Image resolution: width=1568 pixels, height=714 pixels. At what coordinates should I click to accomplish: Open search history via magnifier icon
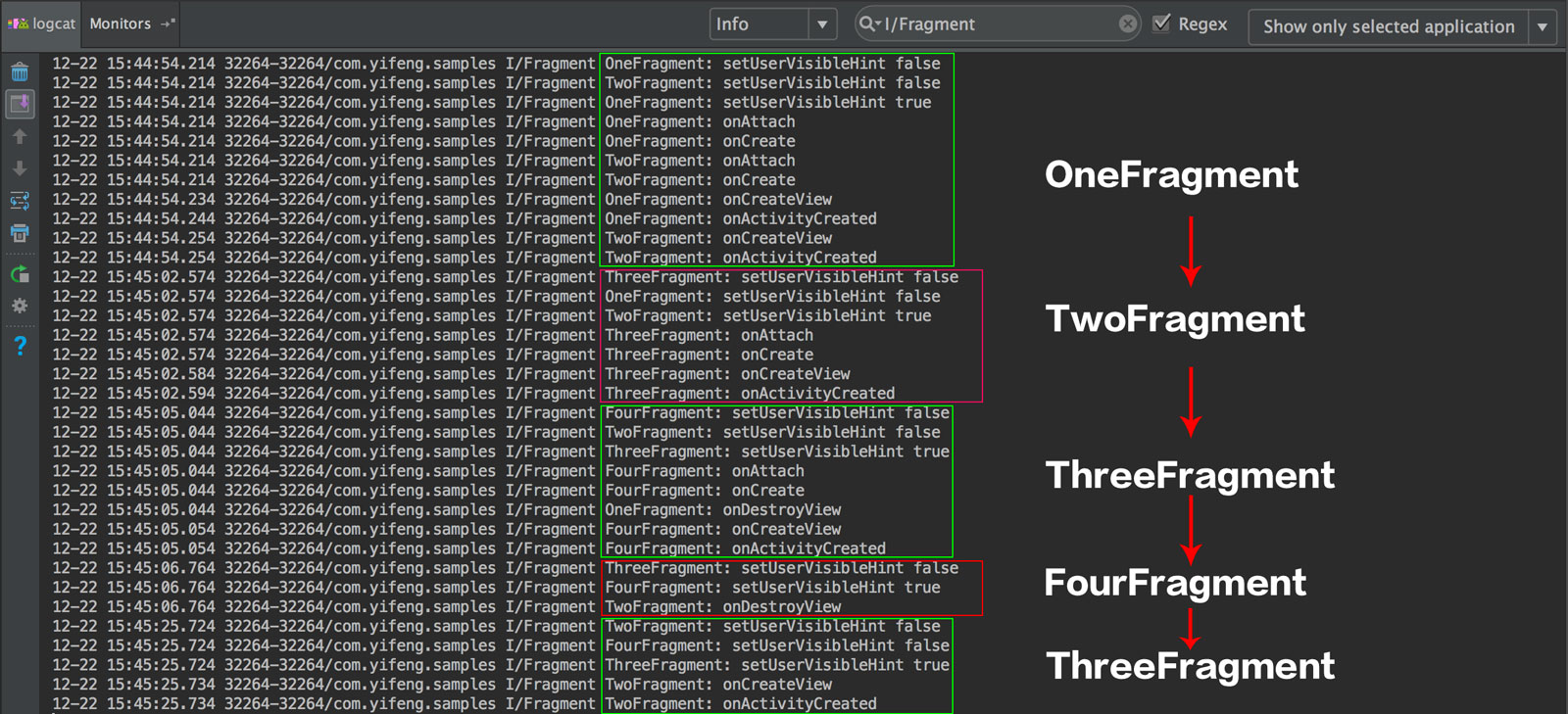pyautogui.click(x=869, y=24)
